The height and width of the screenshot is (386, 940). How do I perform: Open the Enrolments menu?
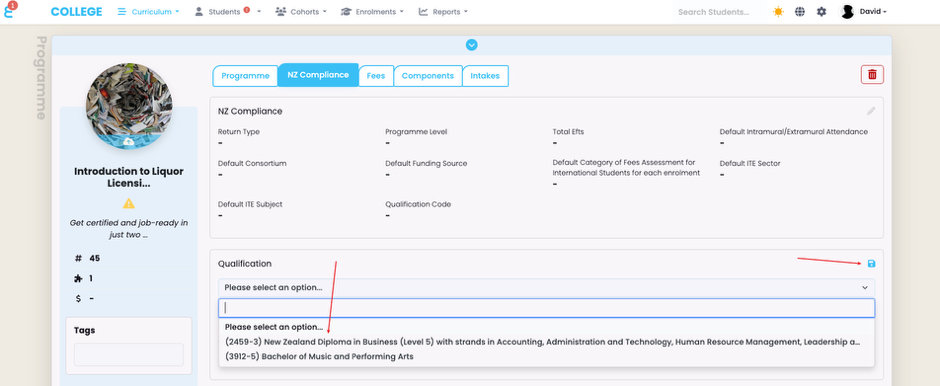pos(372,12)
